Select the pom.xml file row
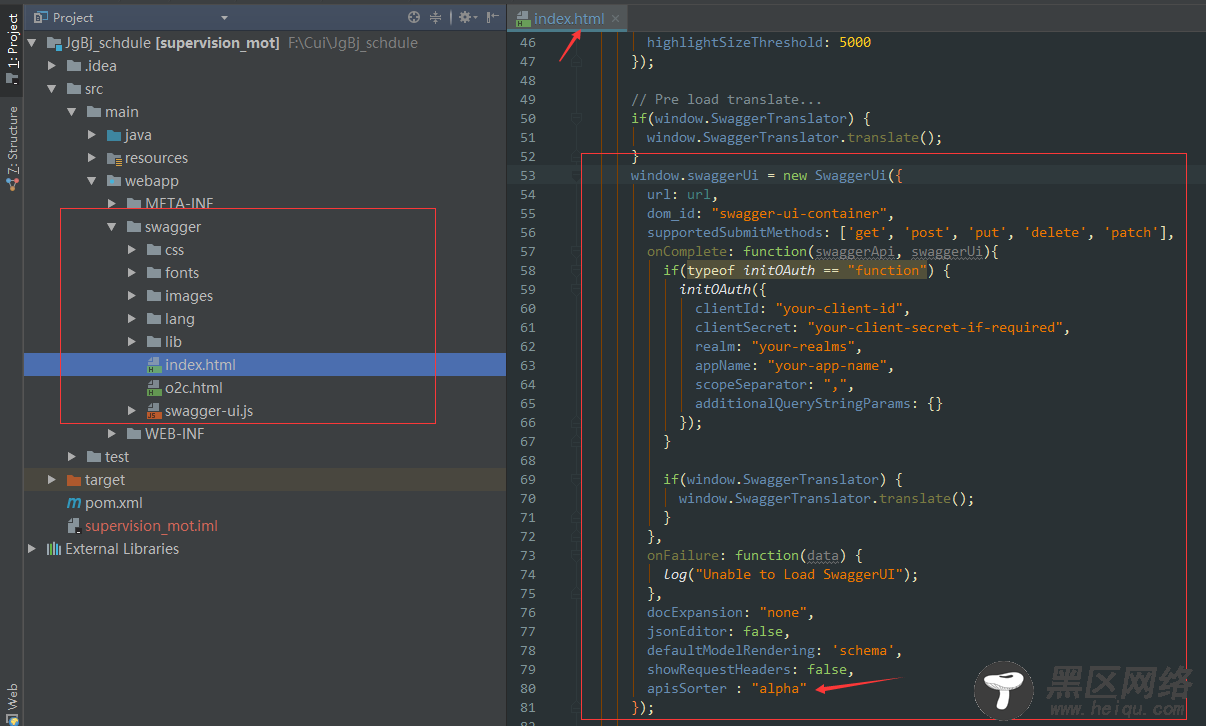Image resolution: width=1206 pixels, height=726 pixels. click(265, 503)
